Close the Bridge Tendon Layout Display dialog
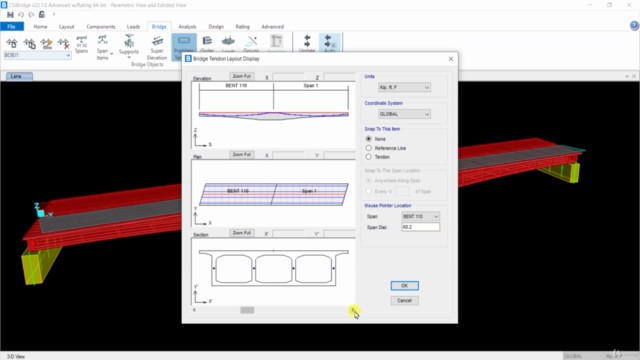 pyautogui.click(x=451, y=59)
